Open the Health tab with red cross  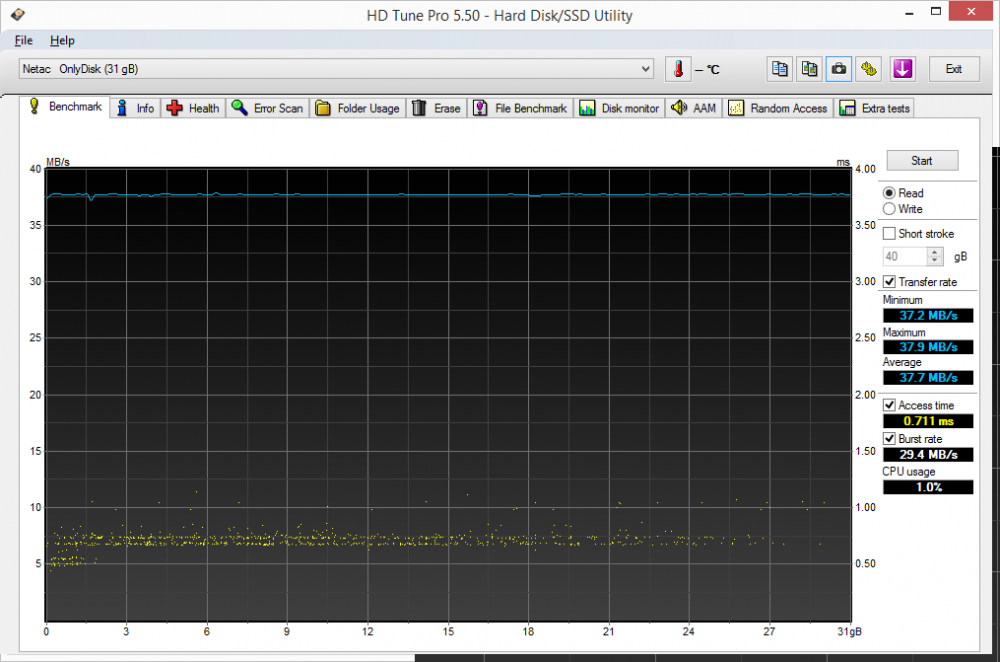193,108
